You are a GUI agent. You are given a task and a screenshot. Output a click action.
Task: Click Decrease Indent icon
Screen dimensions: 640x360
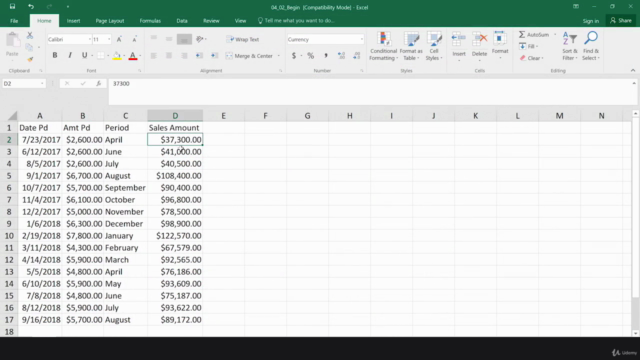pos(199,56)
